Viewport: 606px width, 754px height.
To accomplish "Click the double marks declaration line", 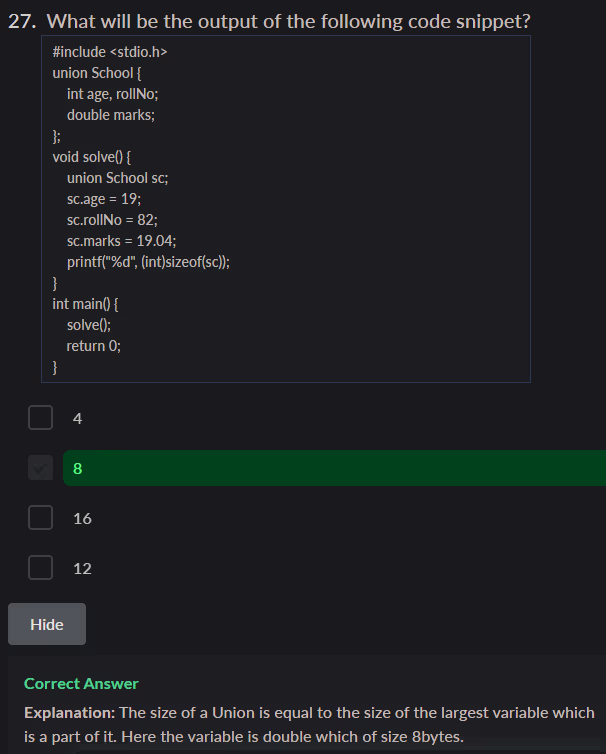I will click(111, 114).
